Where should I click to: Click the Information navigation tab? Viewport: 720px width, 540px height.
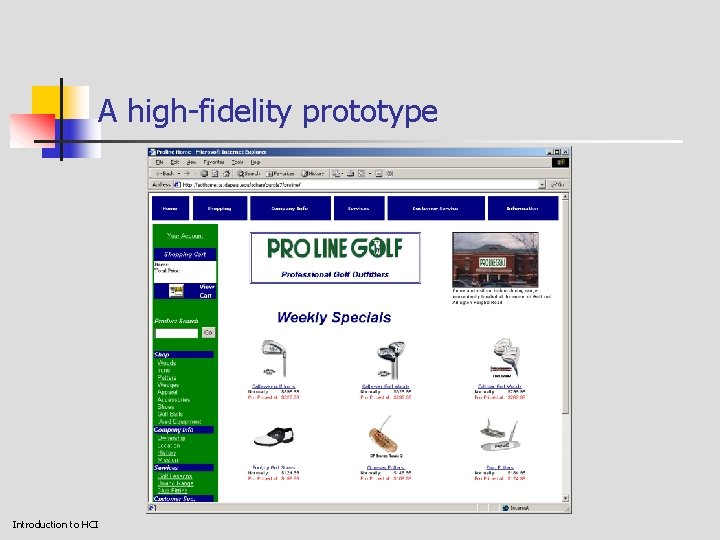click(523, 208)
